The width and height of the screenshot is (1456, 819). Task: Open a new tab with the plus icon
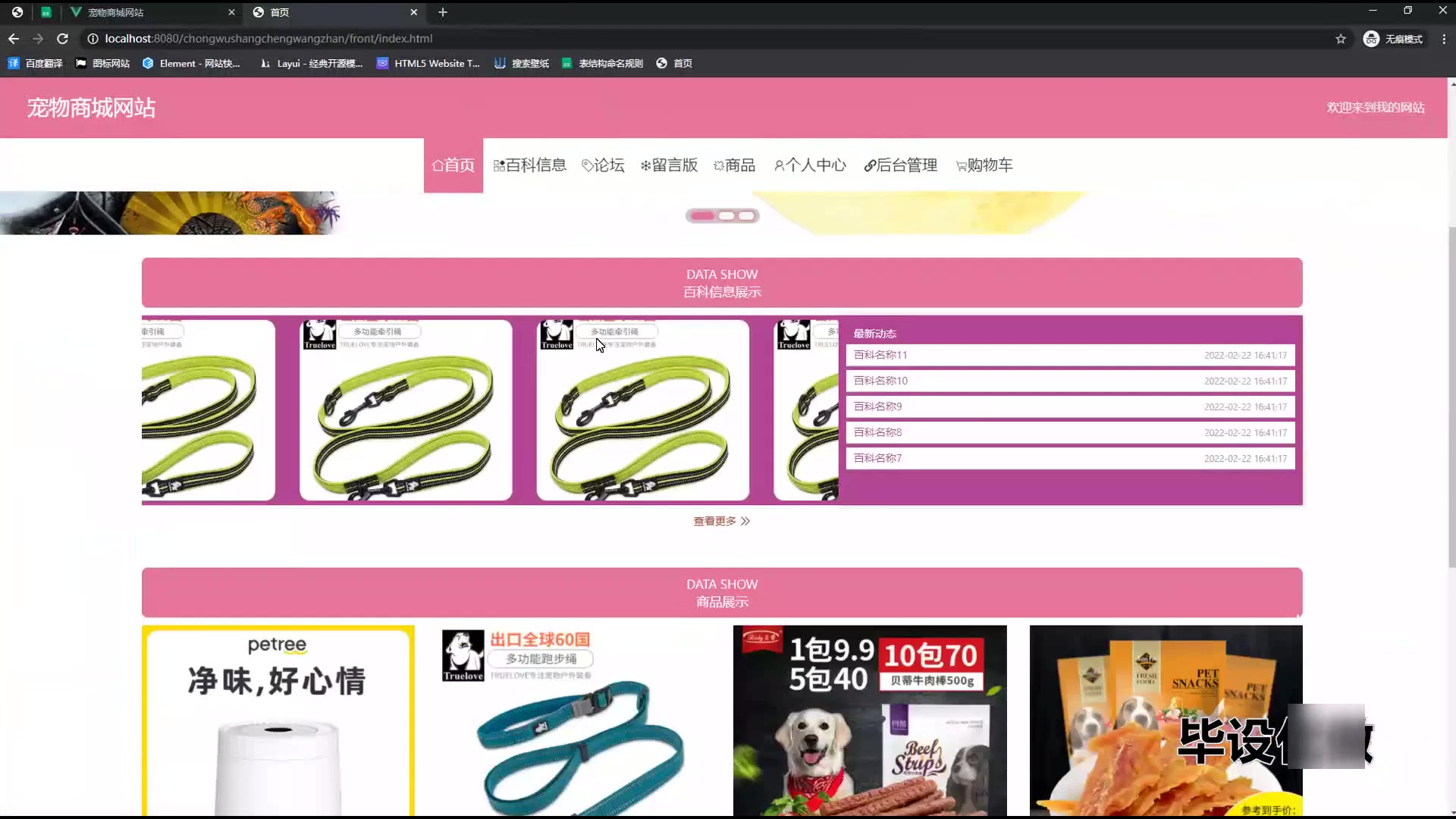click(x=443, y=12)
